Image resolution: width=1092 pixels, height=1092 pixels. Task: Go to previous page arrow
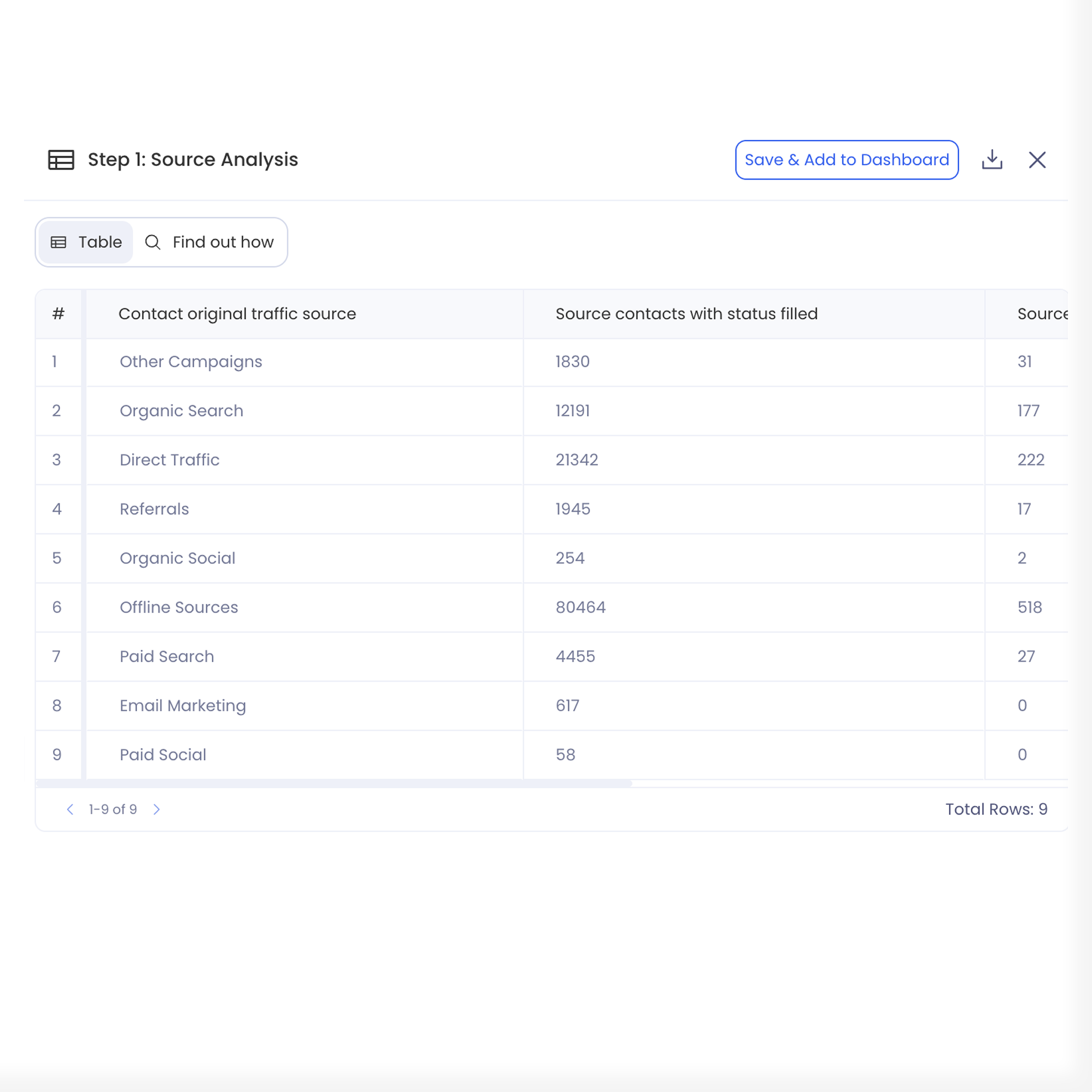[x=70, y=809]
